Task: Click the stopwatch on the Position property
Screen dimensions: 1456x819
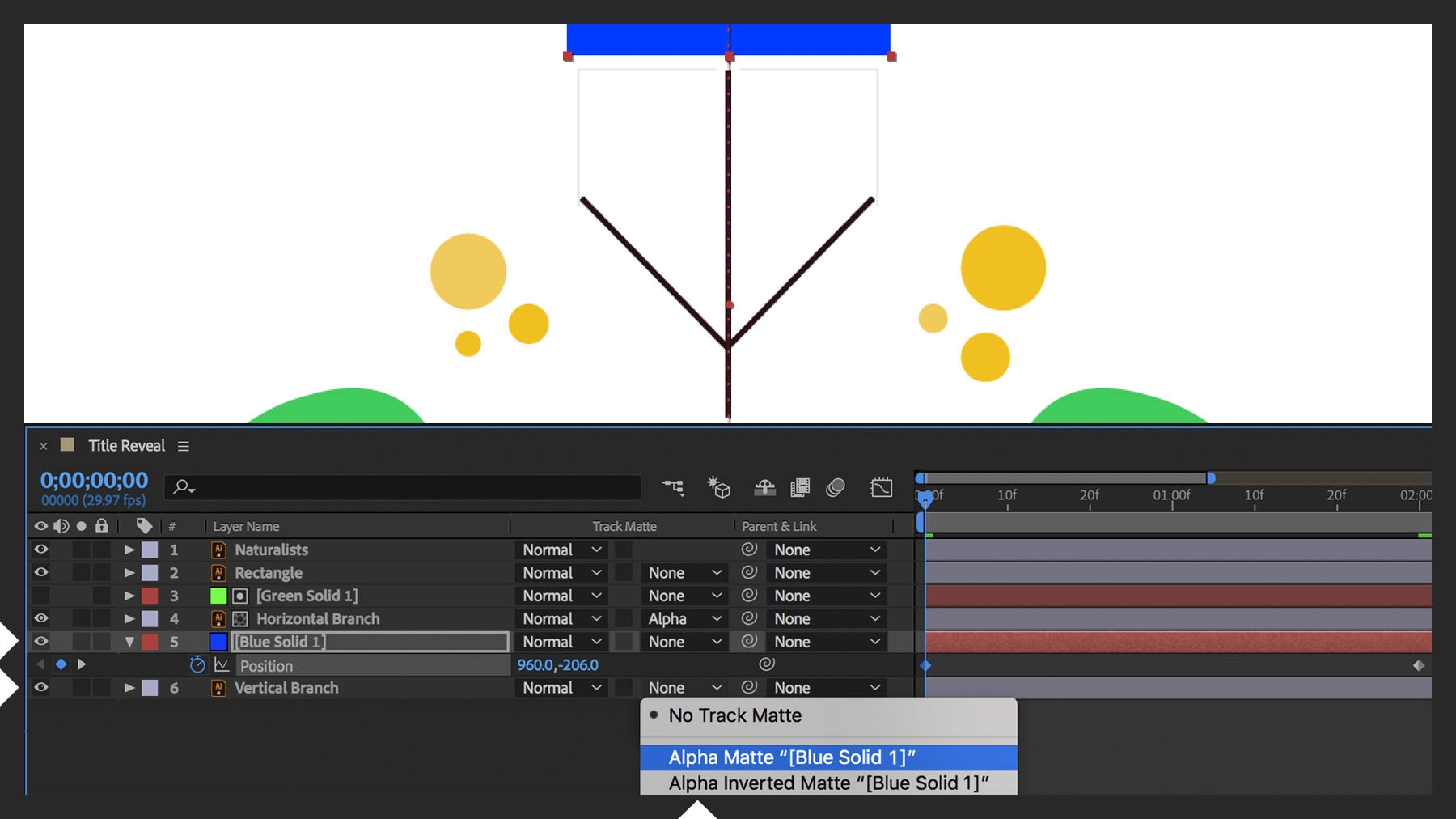Action: pyautogui.click(x=195, y=665)
